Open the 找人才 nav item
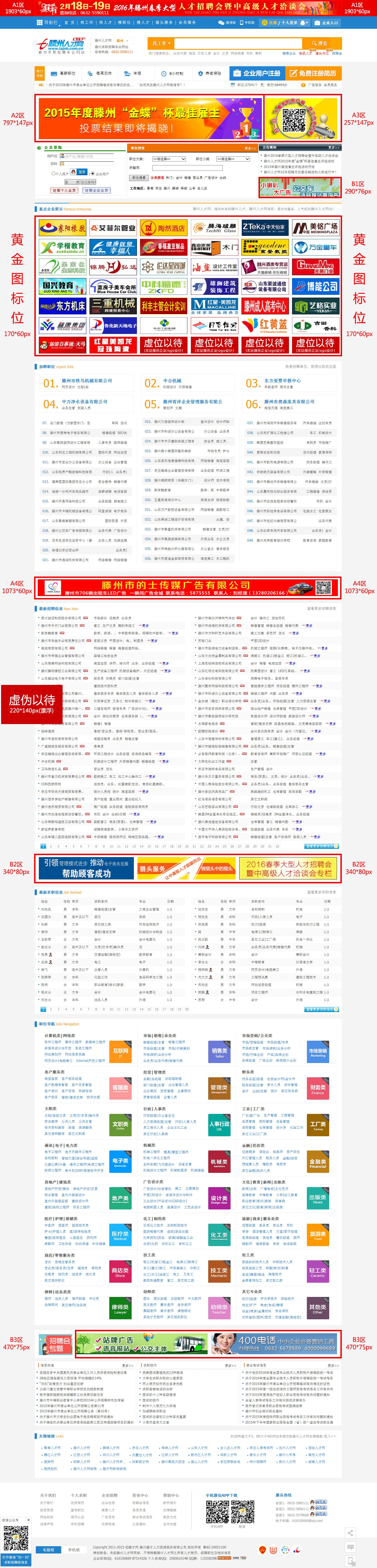Viewport: 377px width, 1568px height. point(105,23)
